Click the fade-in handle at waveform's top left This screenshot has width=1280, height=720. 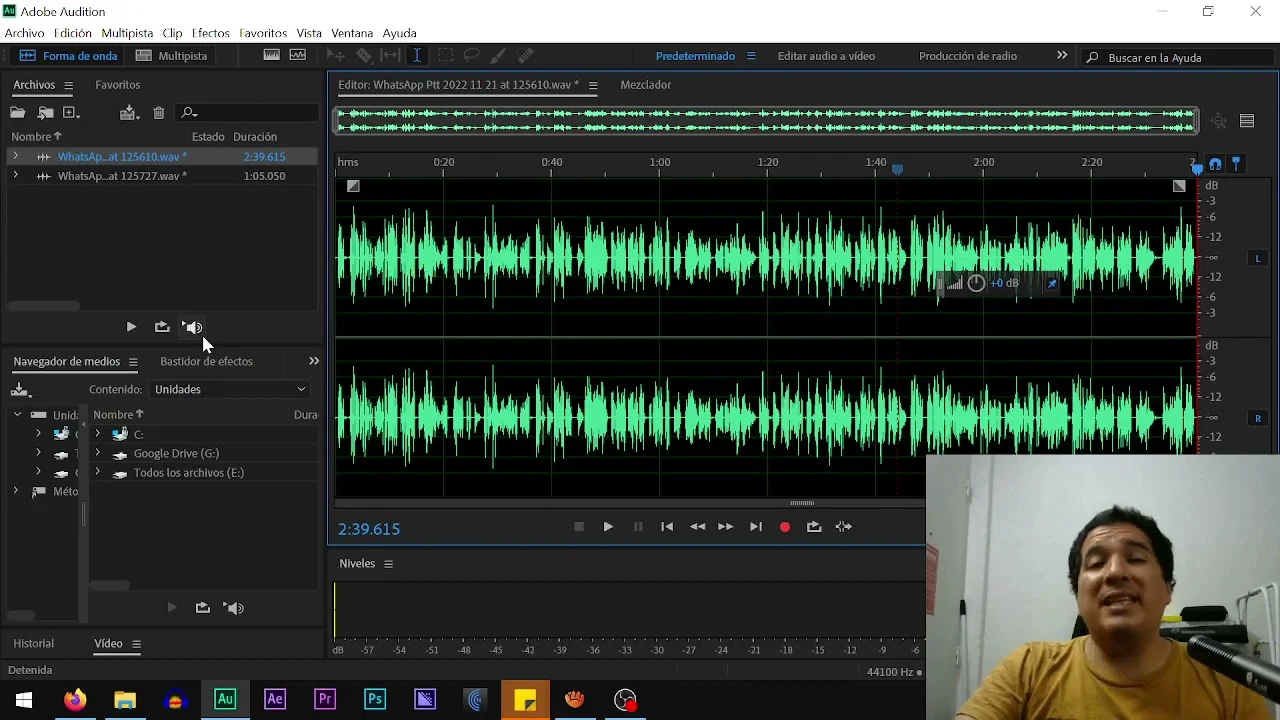pyautogui.click(x=353, y=186)
